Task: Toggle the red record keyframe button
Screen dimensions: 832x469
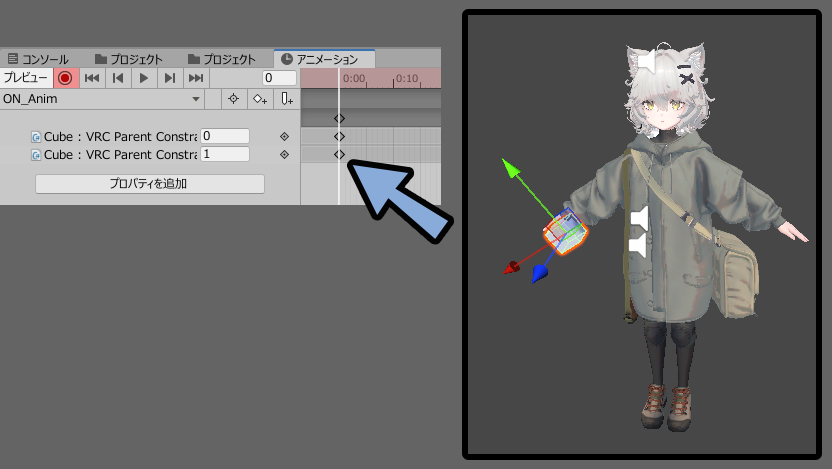Action: click(x=65, y=78)
